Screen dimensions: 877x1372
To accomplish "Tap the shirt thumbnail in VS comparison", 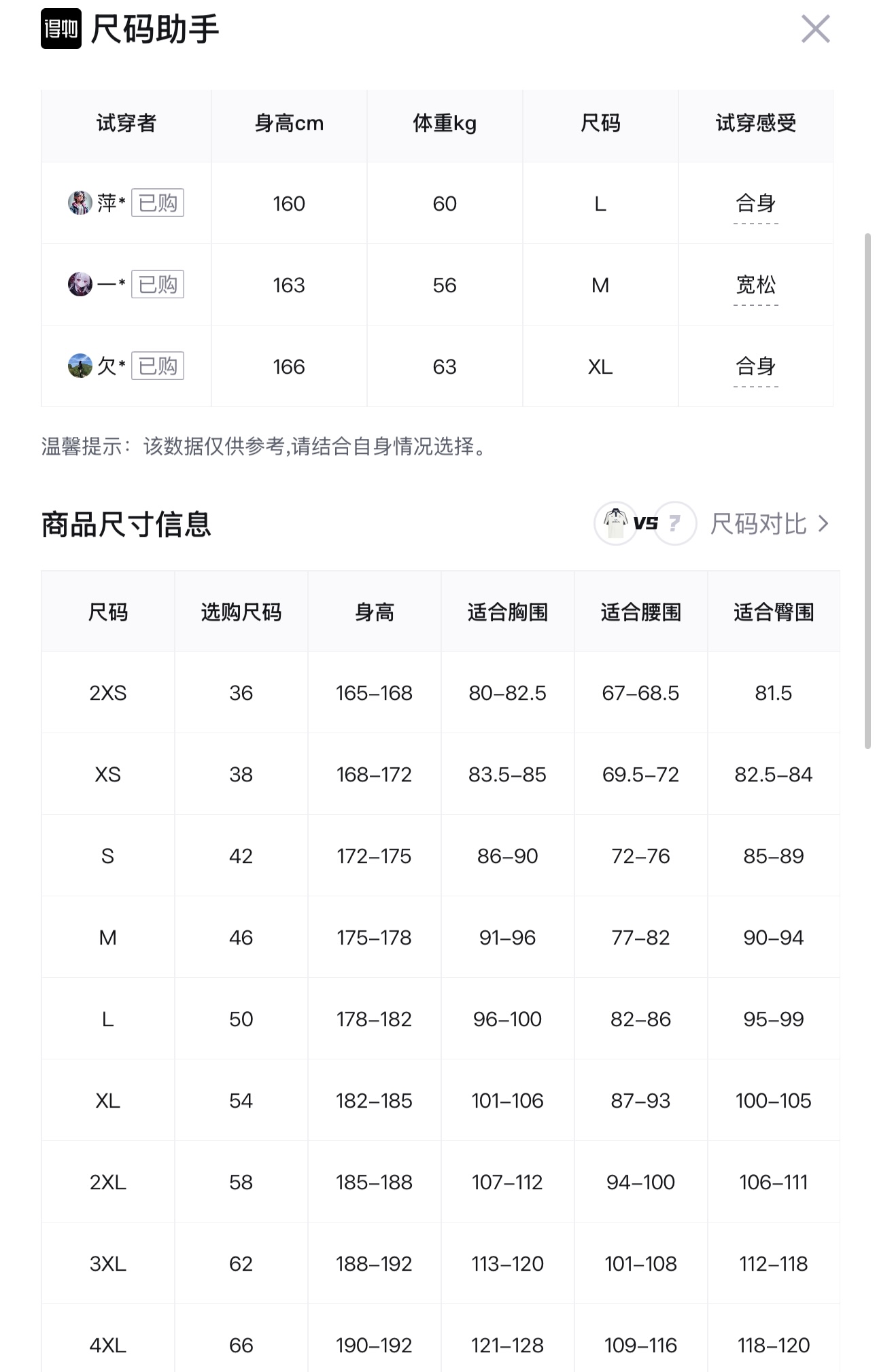I will tap(615, 523).
